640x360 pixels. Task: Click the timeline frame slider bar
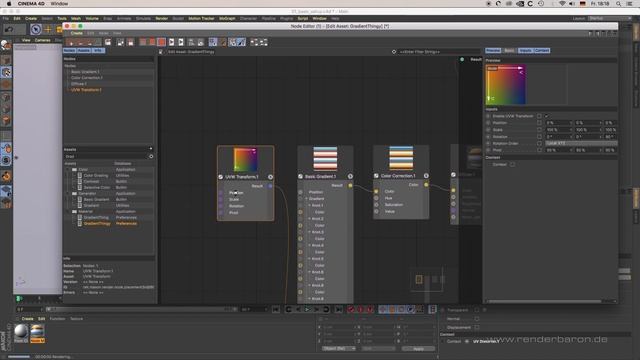(141, 309)
